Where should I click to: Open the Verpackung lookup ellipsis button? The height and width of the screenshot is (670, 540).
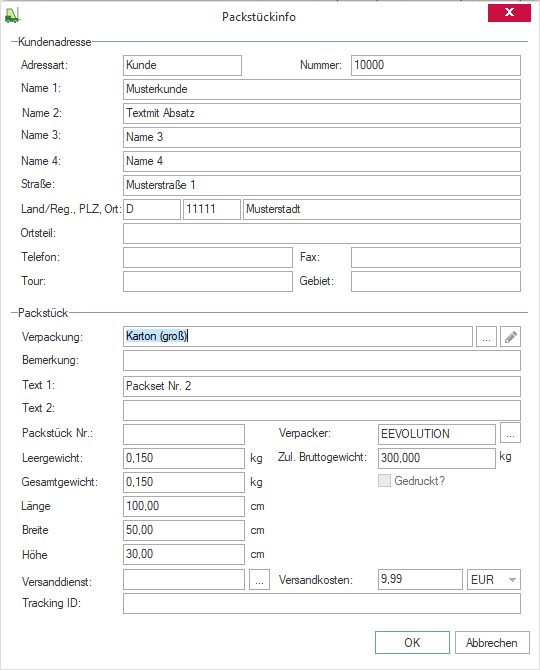point(486,337)
